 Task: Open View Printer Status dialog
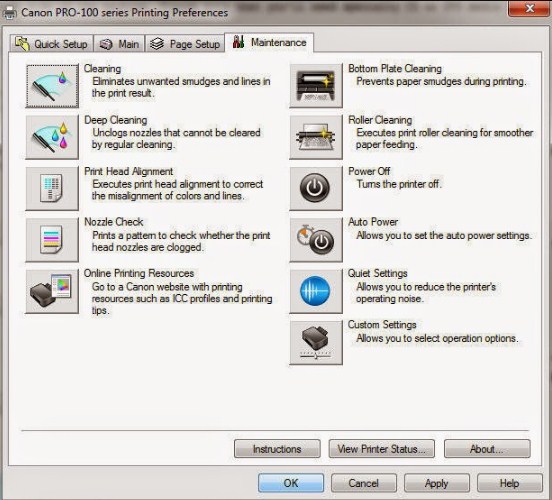coord(382,449)
